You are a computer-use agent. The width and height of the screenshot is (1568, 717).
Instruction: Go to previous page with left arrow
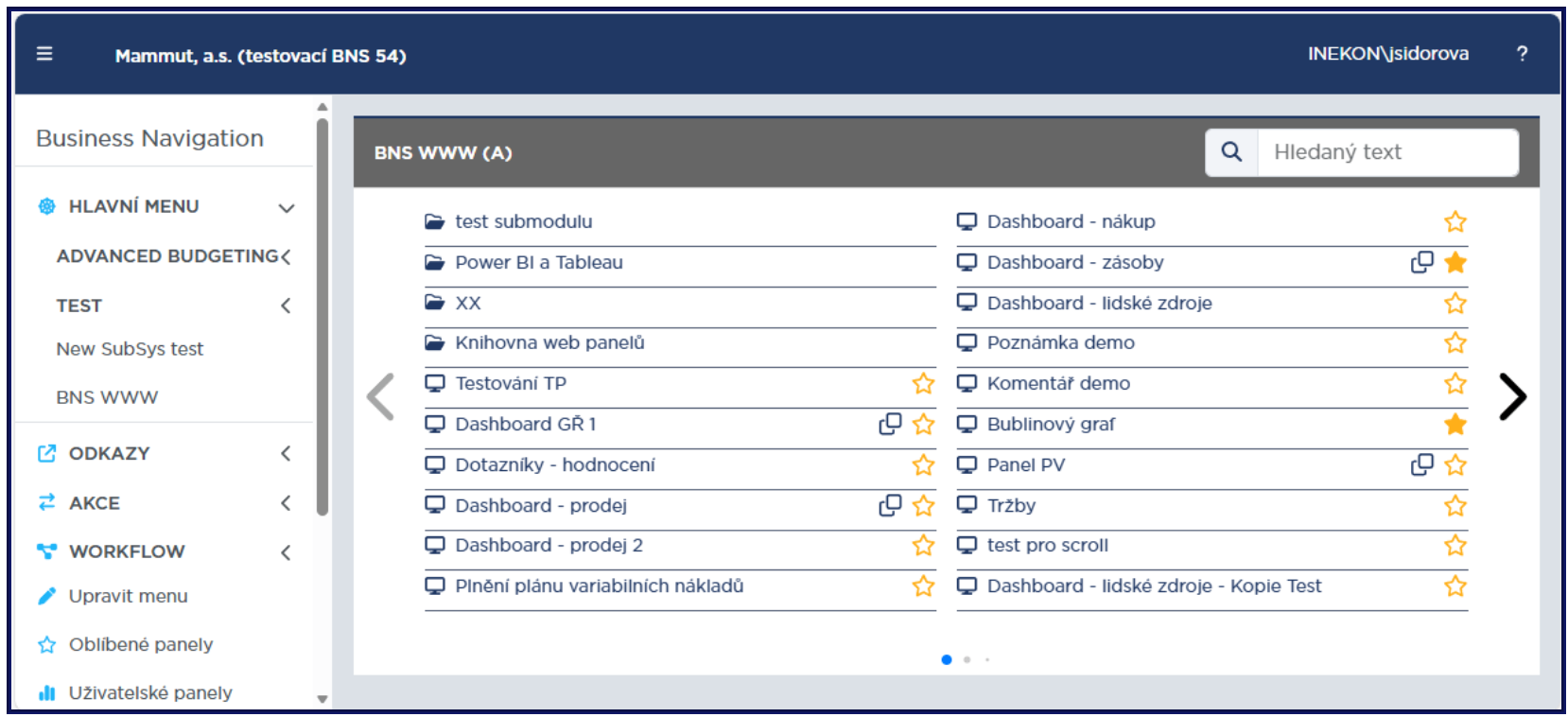(x=381, y=396)
